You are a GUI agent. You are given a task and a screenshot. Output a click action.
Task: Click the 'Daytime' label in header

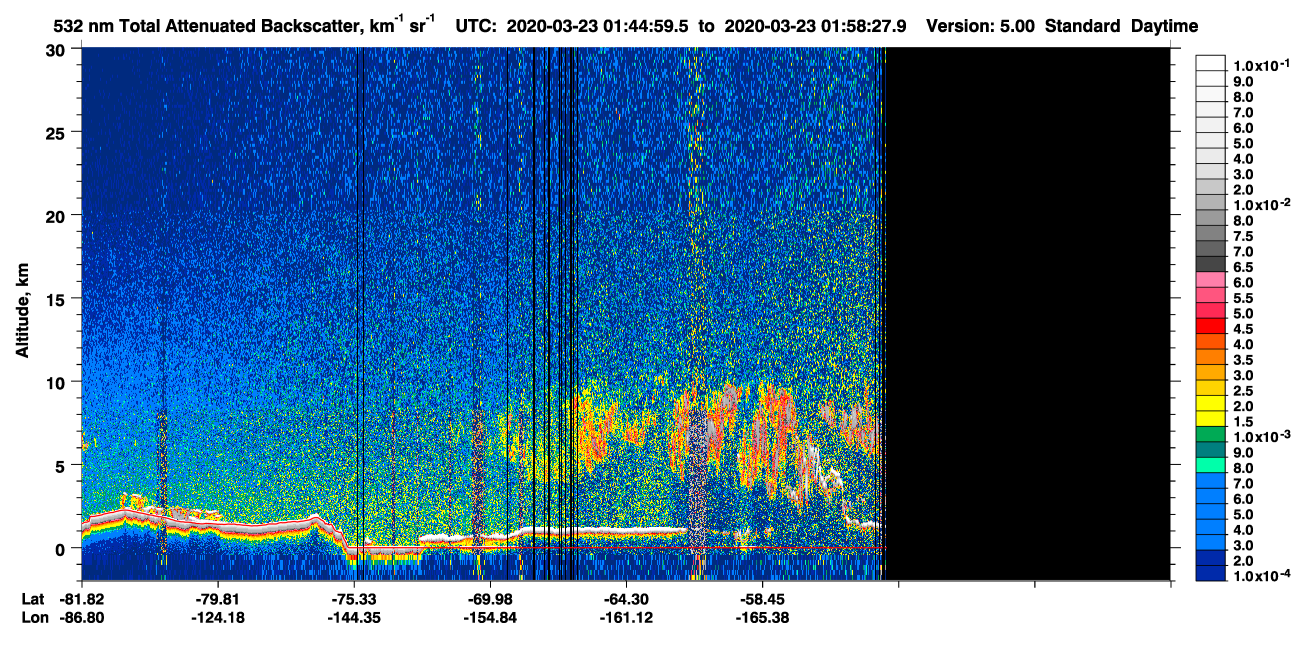(1165, 27)
